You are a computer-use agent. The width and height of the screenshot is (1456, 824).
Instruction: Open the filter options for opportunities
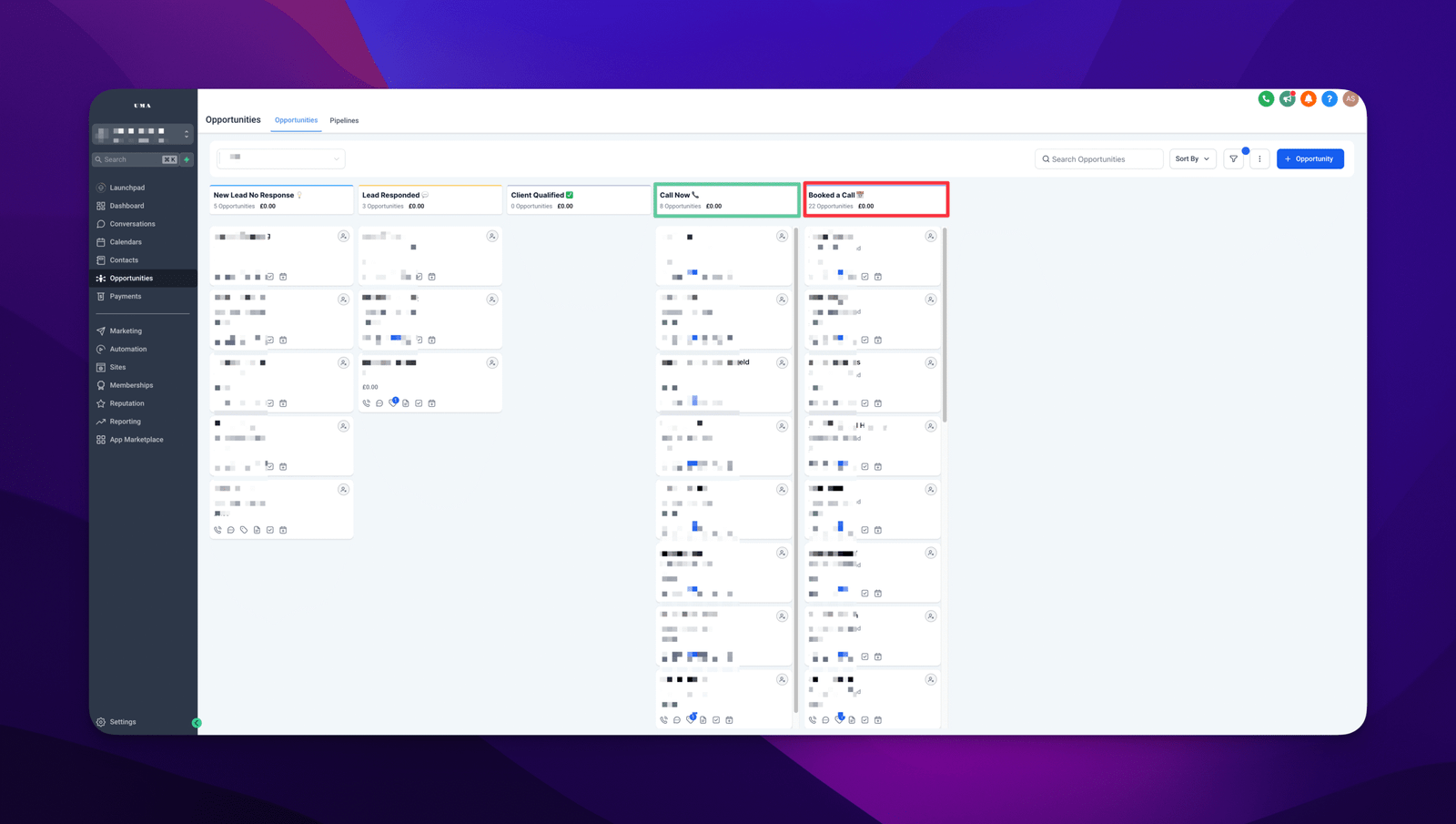[1233, 159]
